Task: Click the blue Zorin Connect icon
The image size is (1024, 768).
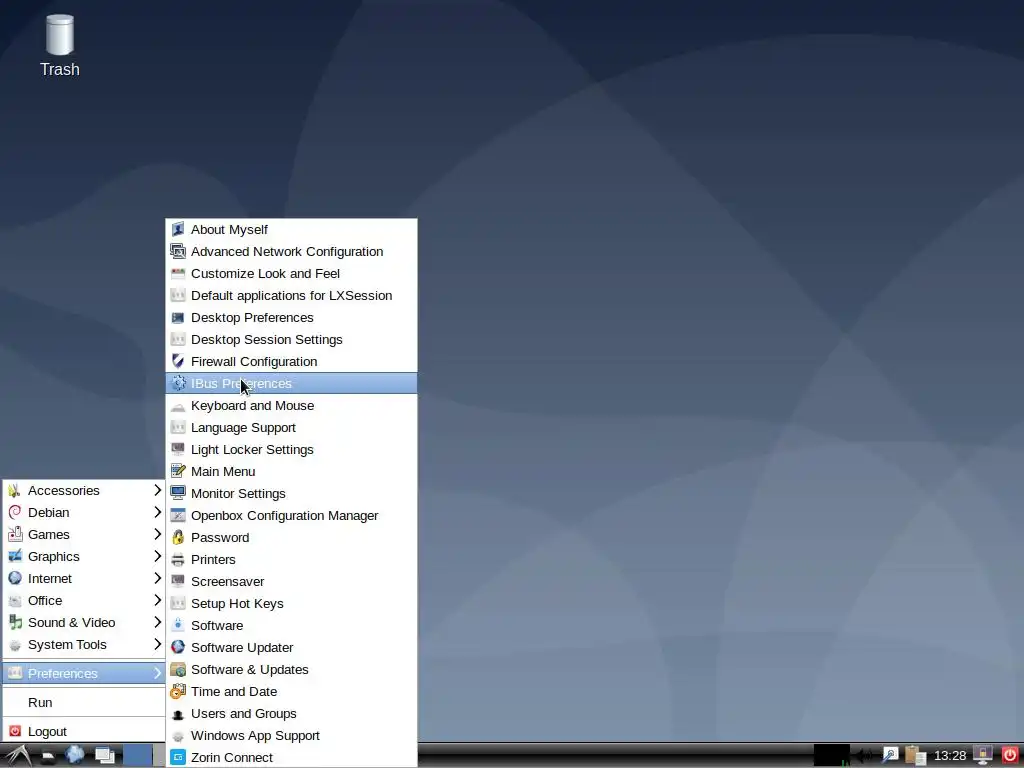Action: click(x=178, y=758)
